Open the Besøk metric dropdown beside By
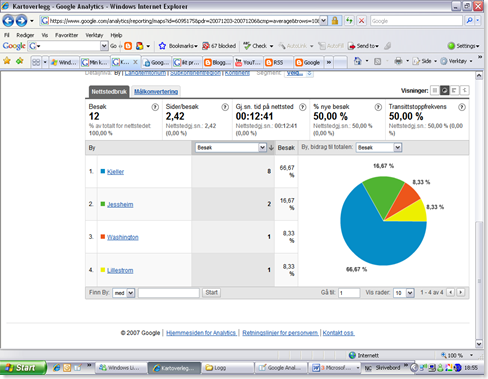This screenshot has height=379, width=488. coord(230,147)
